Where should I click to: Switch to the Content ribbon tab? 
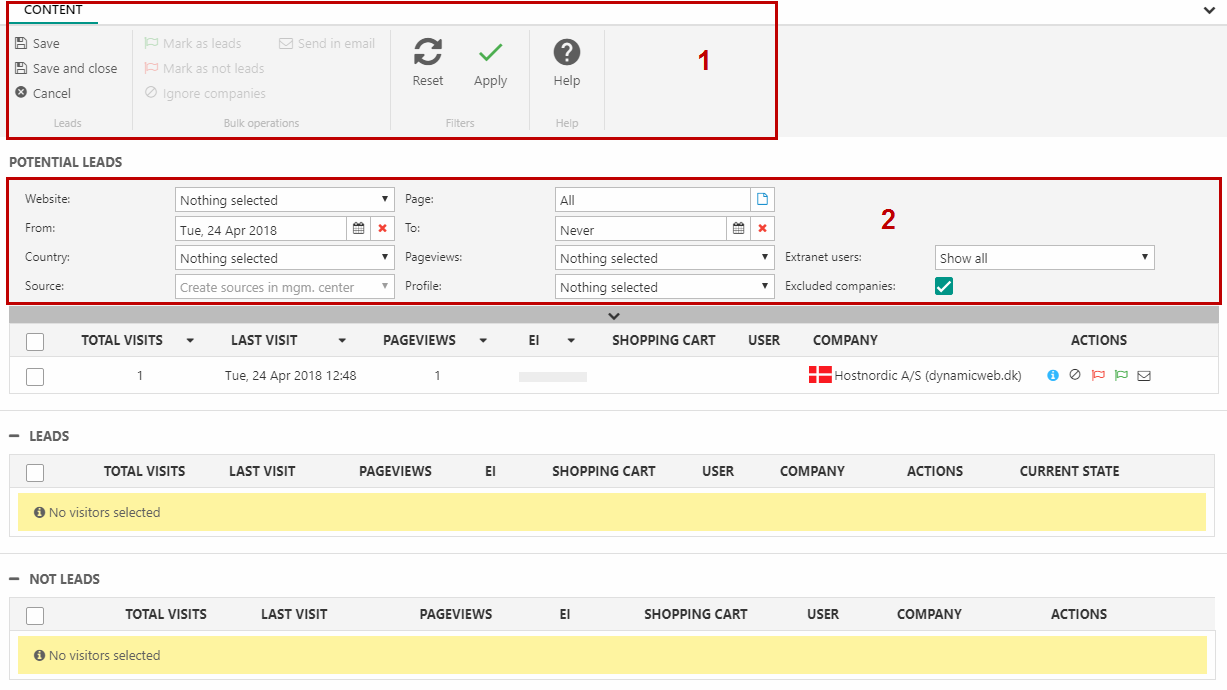(x=53, y=10)
